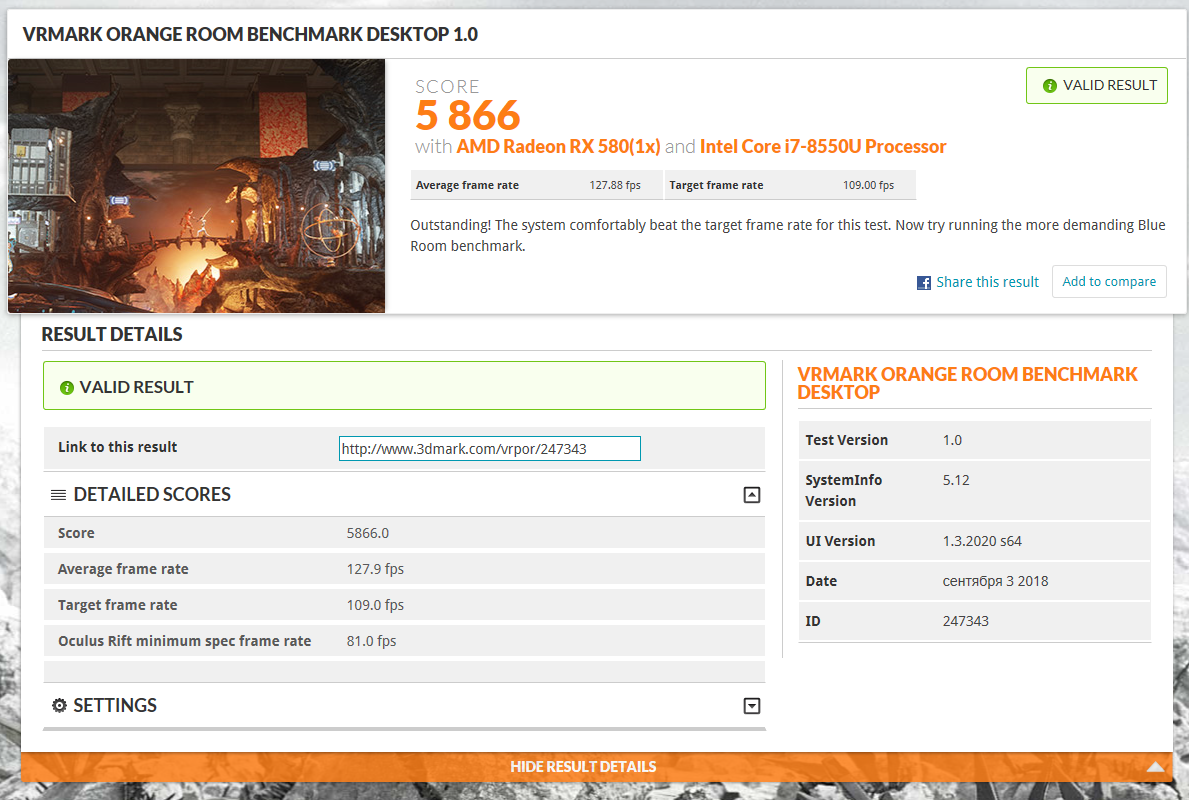The height and width of the screenshot is (800, 1189).
Task: Click the Test Version 1.0 value
Action: [x=952, y=440]
